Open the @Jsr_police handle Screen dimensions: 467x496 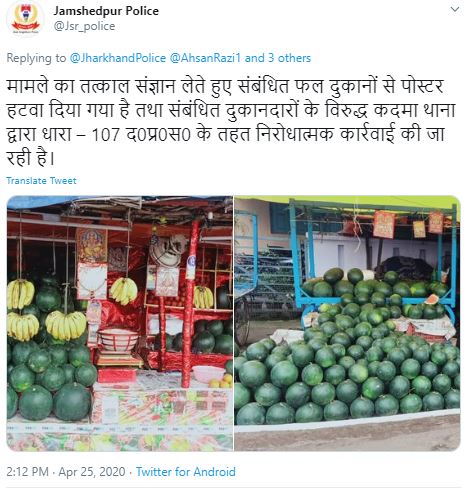click(x=84, y=26)
